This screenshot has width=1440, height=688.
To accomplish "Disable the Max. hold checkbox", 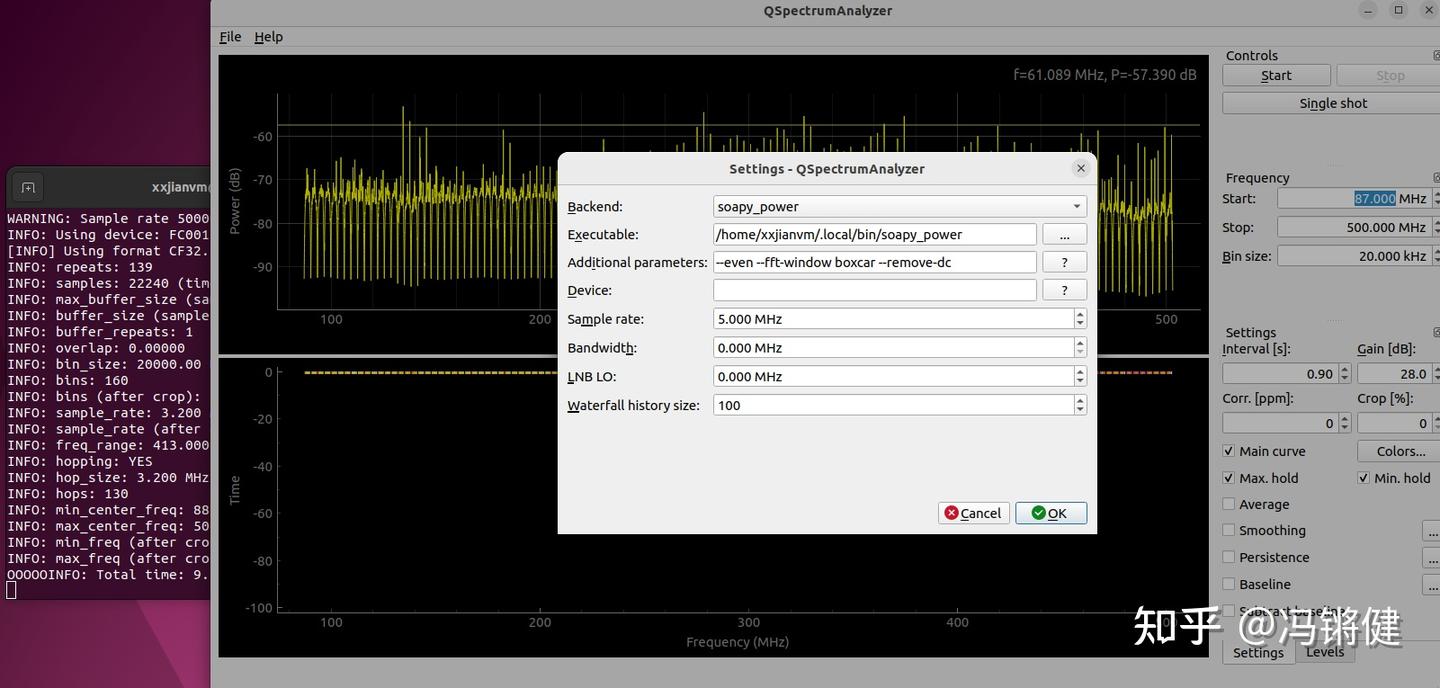I will point(1228,477).
